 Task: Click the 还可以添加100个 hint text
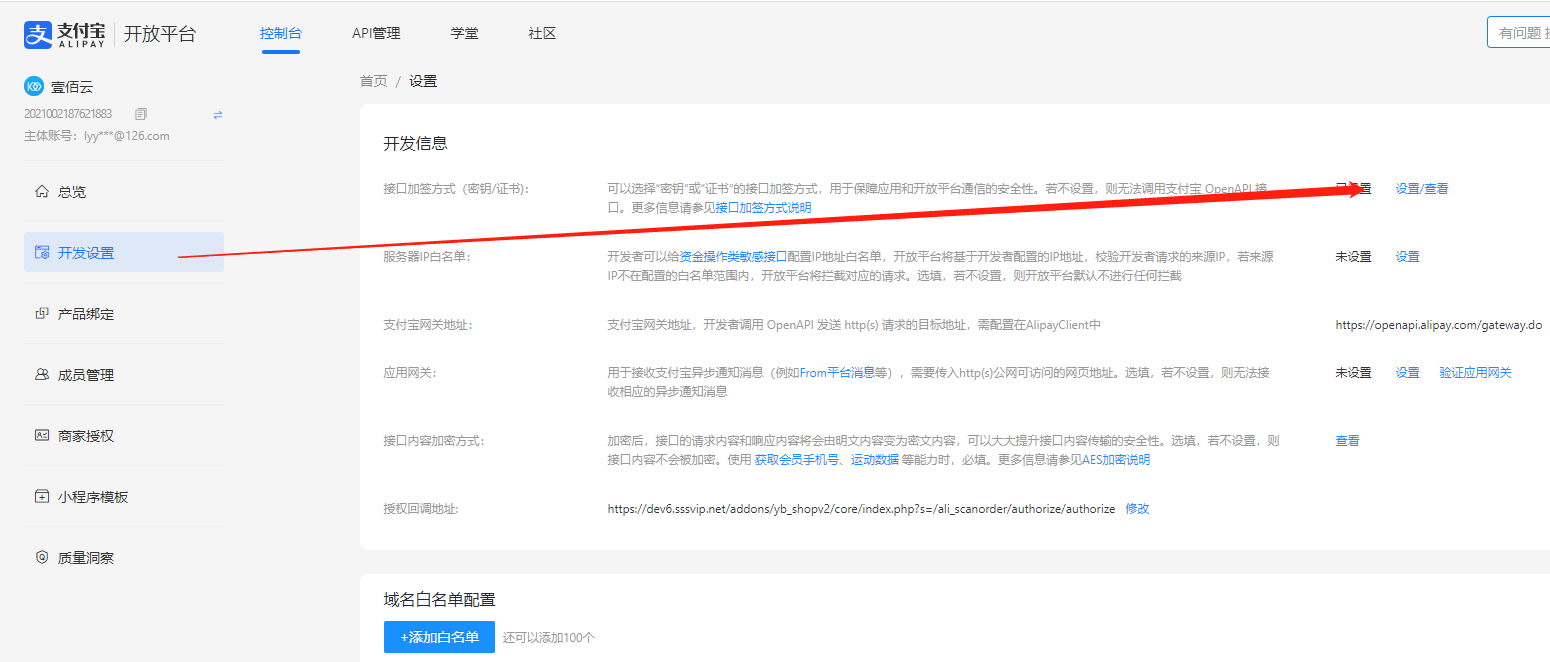point(549,637)
